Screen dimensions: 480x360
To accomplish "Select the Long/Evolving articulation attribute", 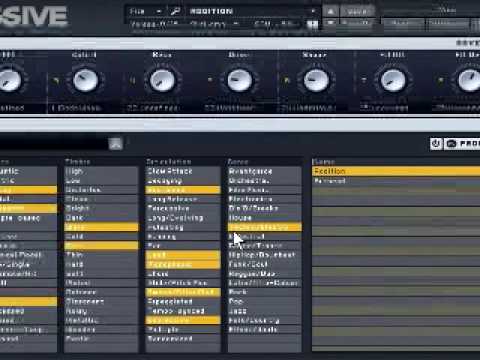I will click(183, 218).
